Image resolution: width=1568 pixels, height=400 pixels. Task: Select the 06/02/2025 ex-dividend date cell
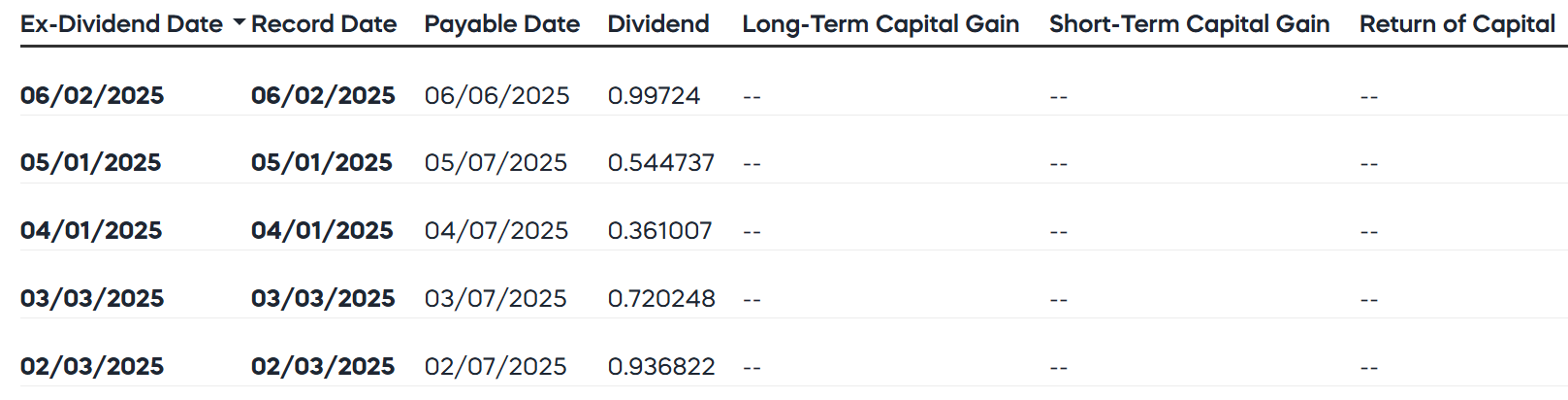92,96
